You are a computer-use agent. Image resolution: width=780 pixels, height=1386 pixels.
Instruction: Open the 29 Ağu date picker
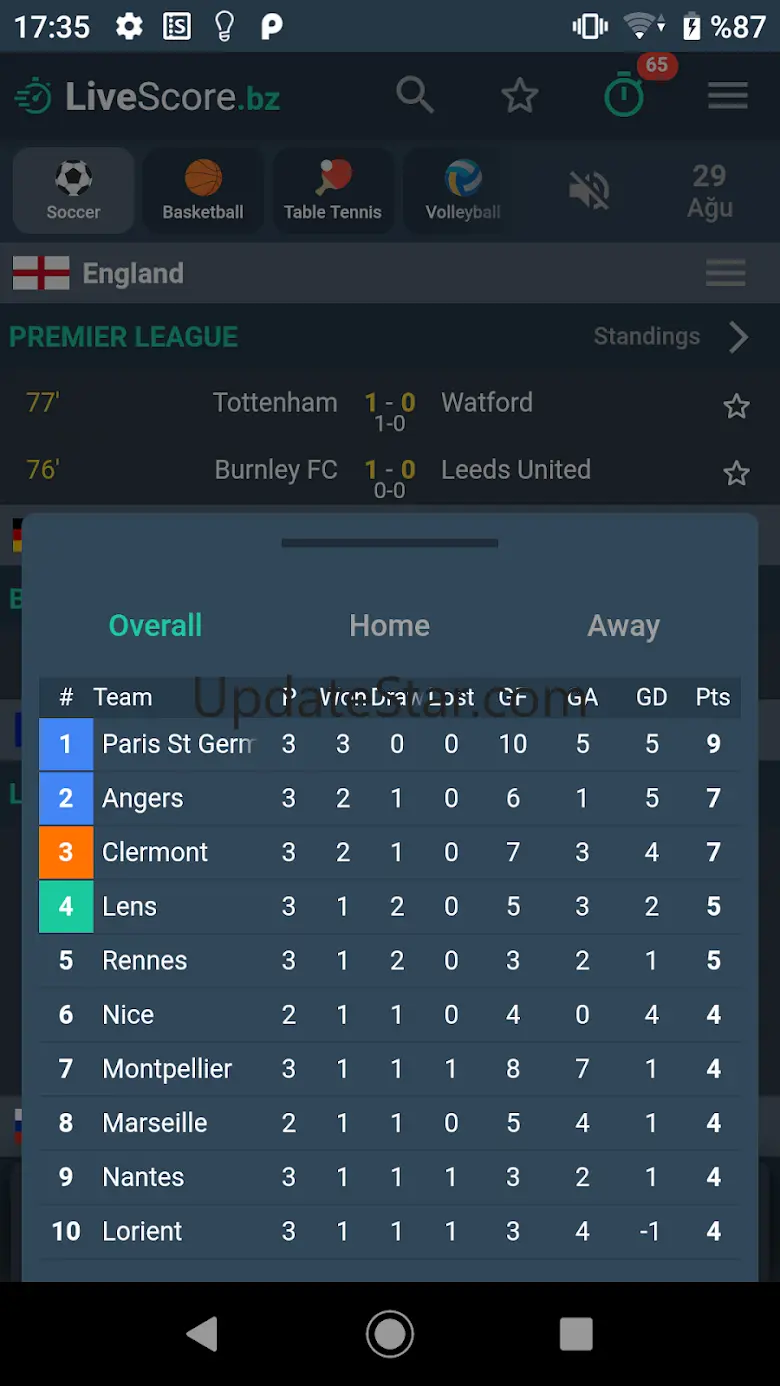[x=709, y=191]
